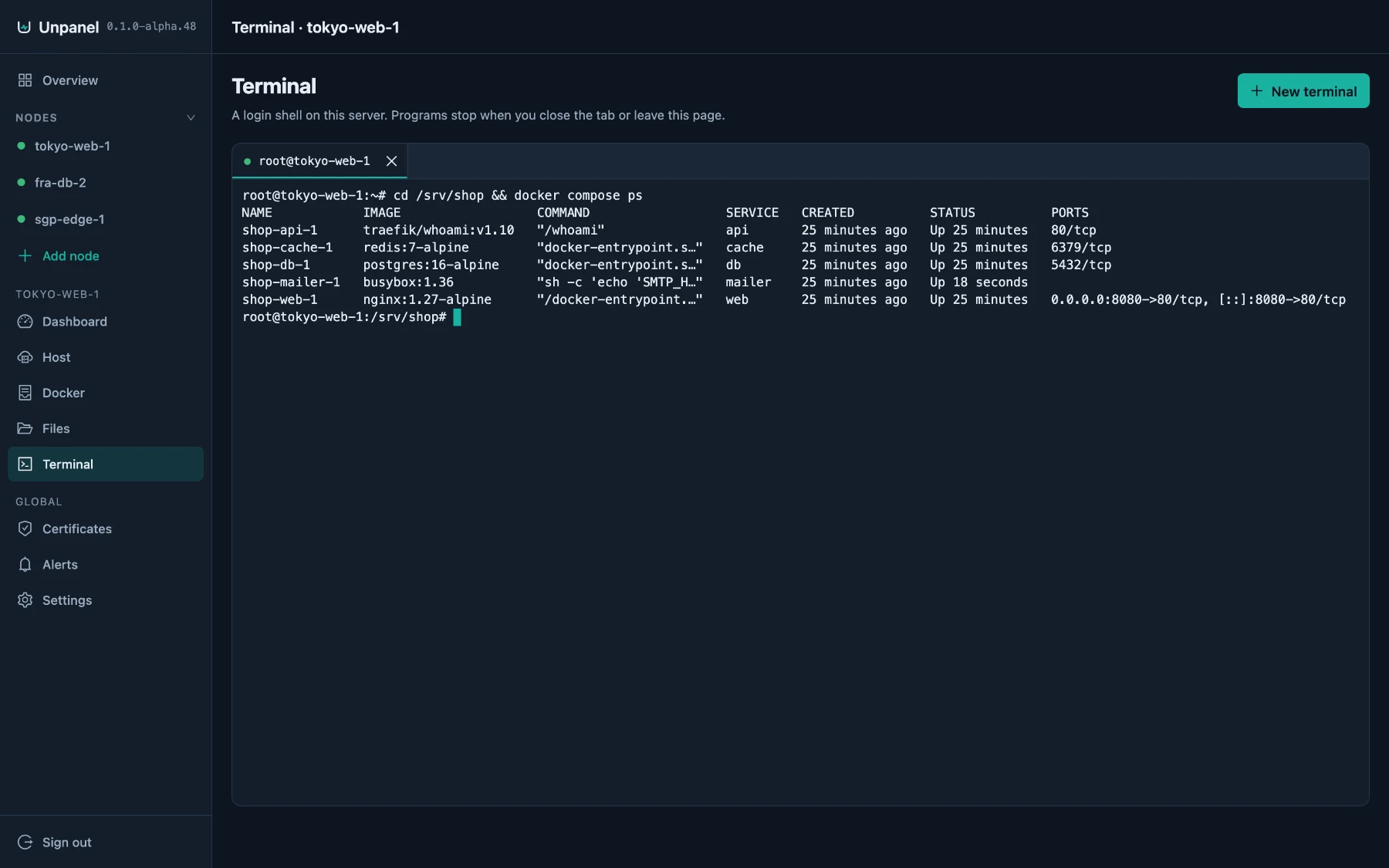Open the Overview grid icon
1389x868 pixels.
(x=25, y=80)
